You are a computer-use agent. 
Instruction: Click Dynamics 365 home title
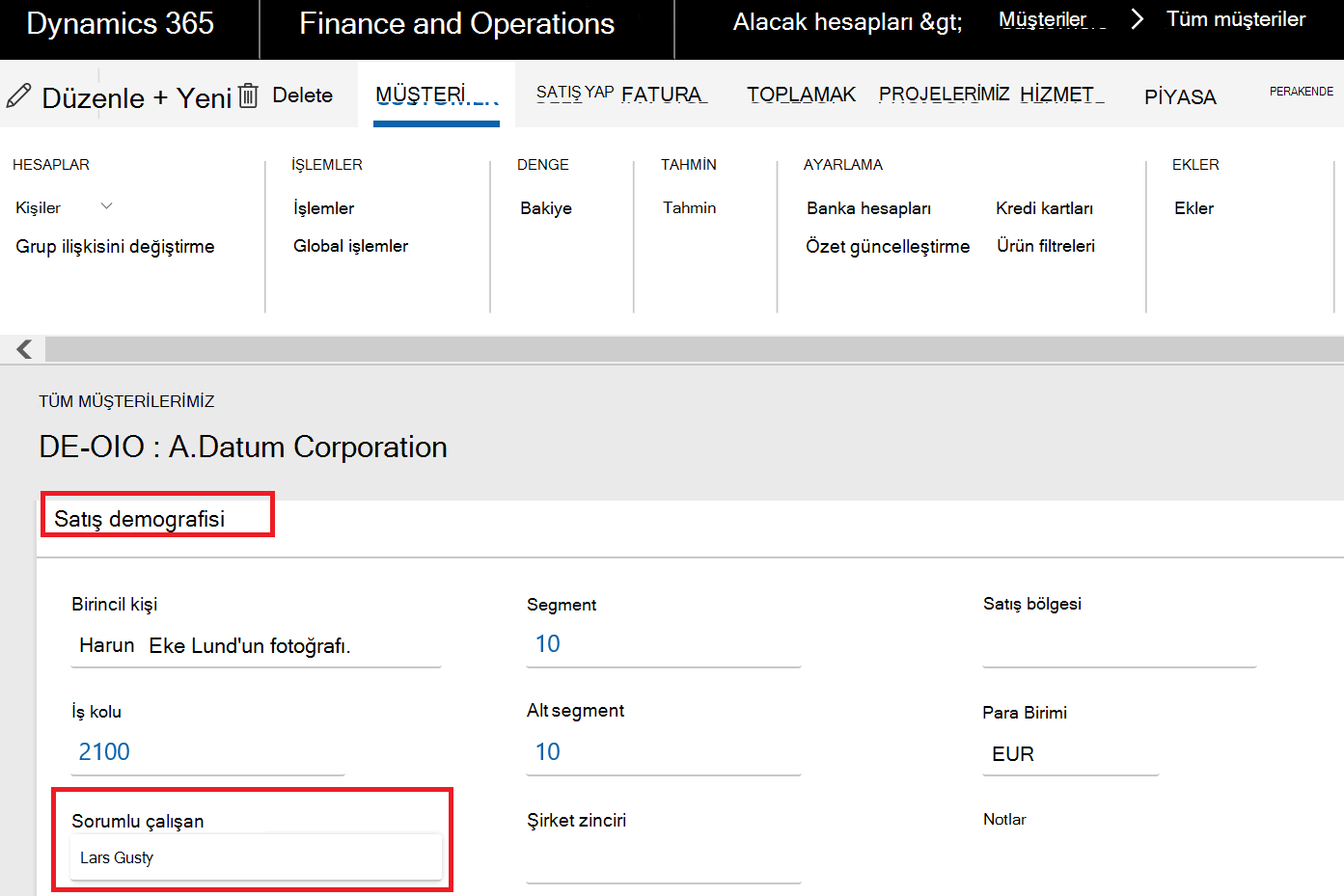tap(121, 23)
